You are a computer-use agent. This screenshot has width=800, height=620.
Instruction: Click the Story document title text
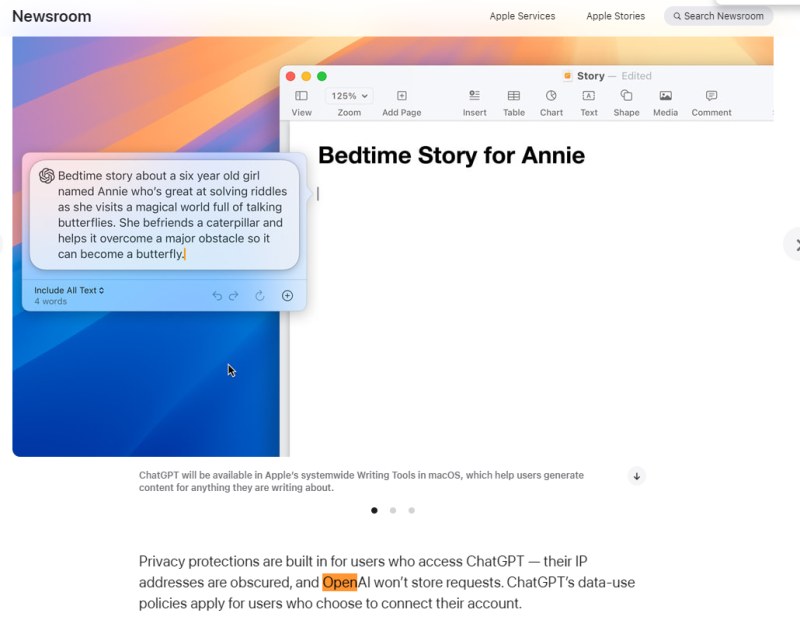point(590,76)
